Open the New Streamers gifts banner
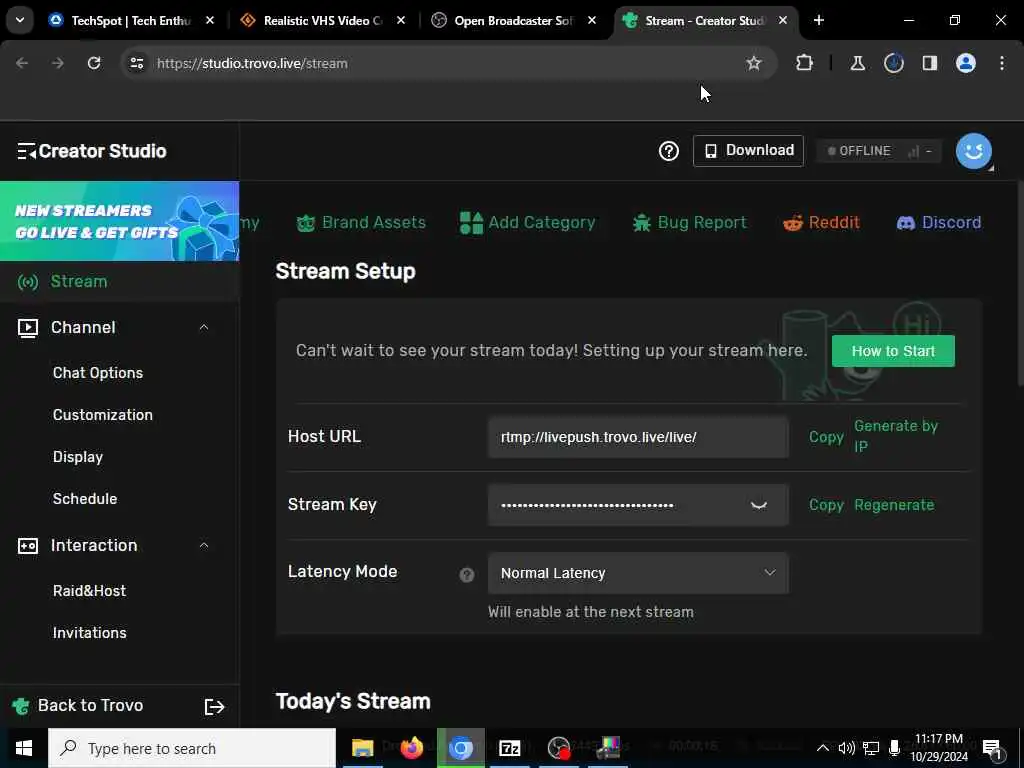The height and width of the screenshot is (768, 1024). 120,221
